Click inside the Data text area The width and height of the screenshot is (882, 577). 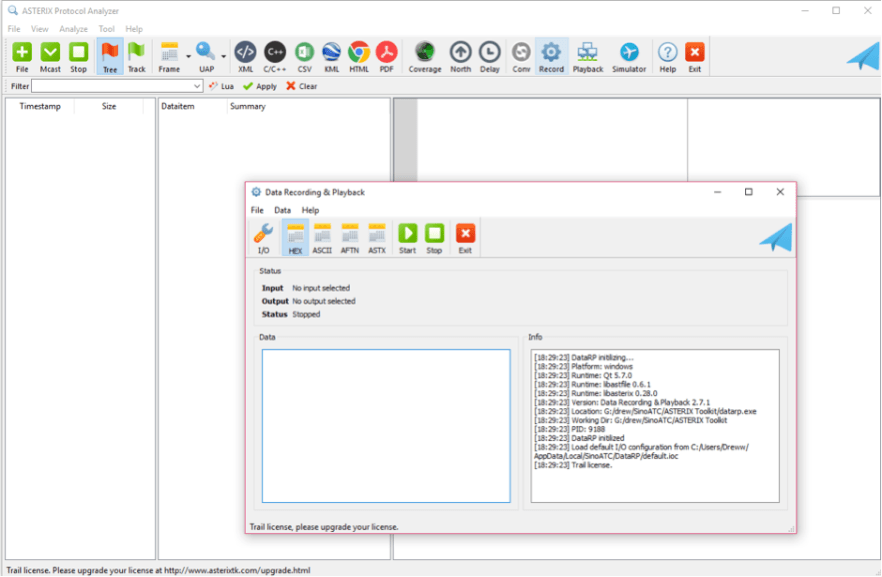[385, 425]
